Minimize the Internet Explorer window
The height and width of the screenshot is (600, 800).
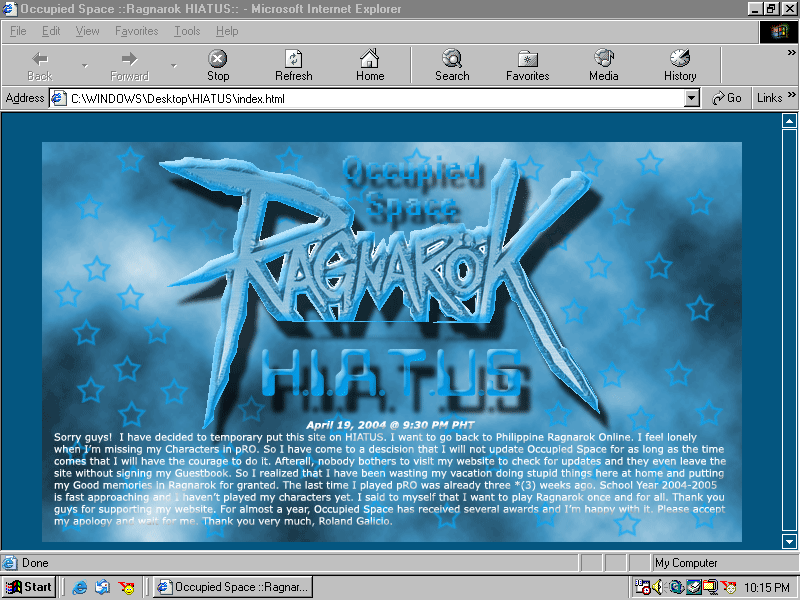coord(755,9)
